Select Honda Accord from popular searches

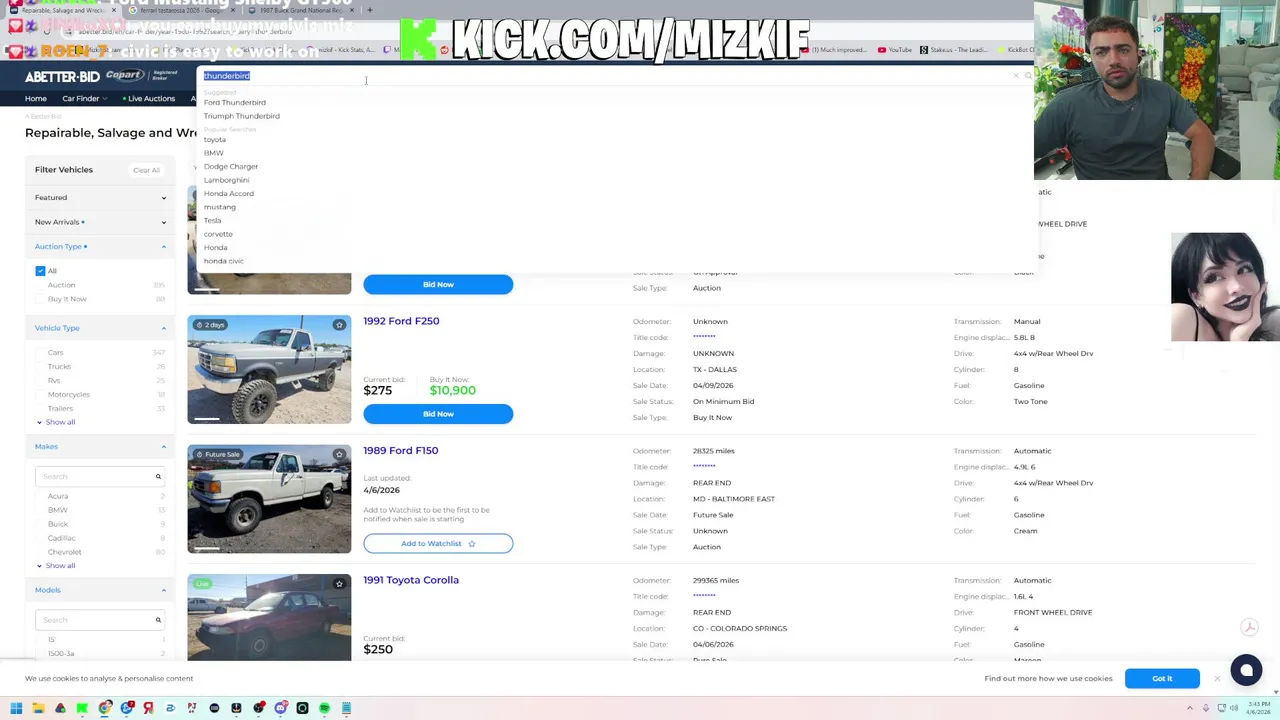pos(229,193)
